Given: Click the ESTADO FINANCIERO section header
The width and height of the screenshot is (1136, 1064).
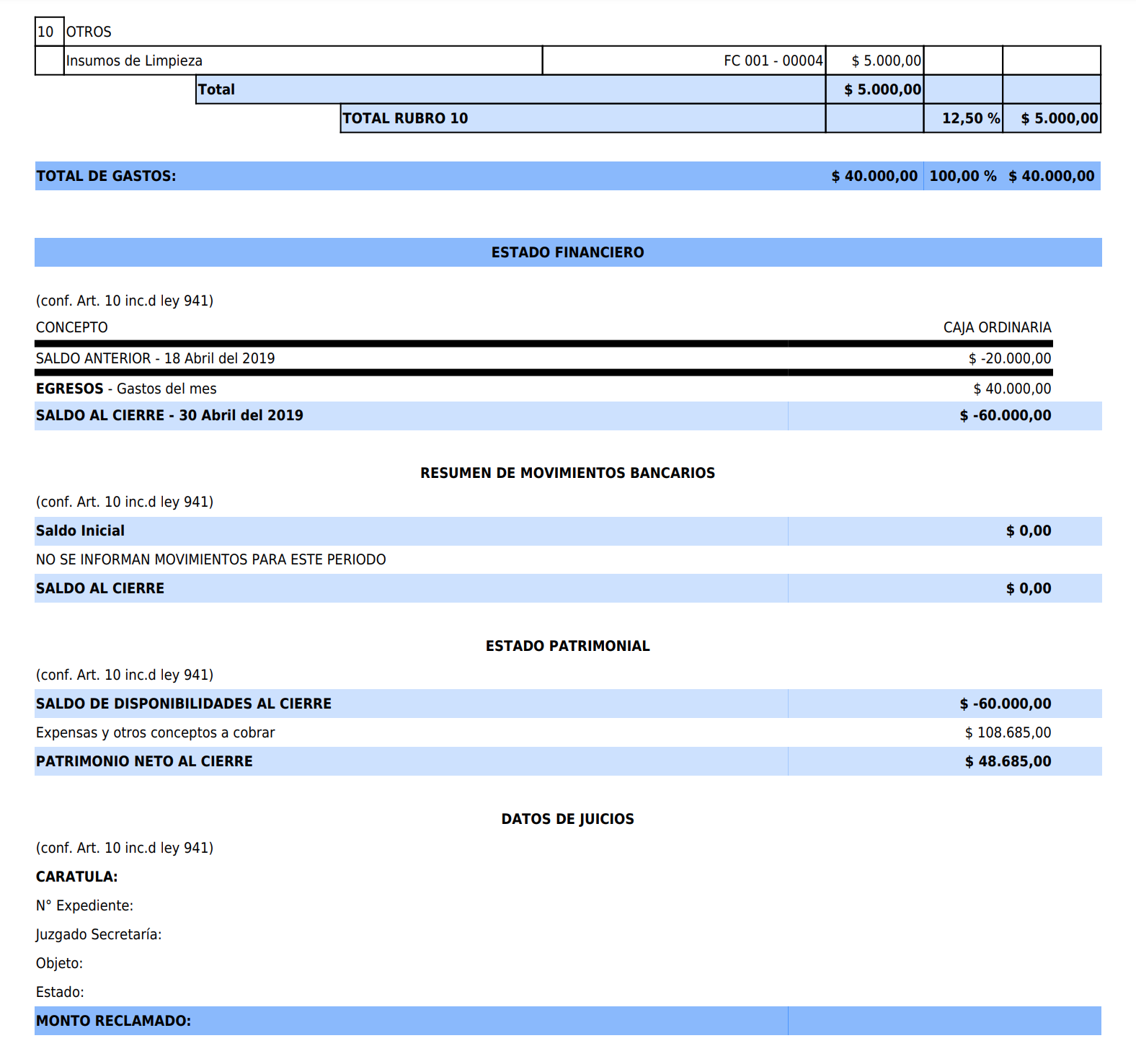Looking at the screenshot, I should click(567, 252).
